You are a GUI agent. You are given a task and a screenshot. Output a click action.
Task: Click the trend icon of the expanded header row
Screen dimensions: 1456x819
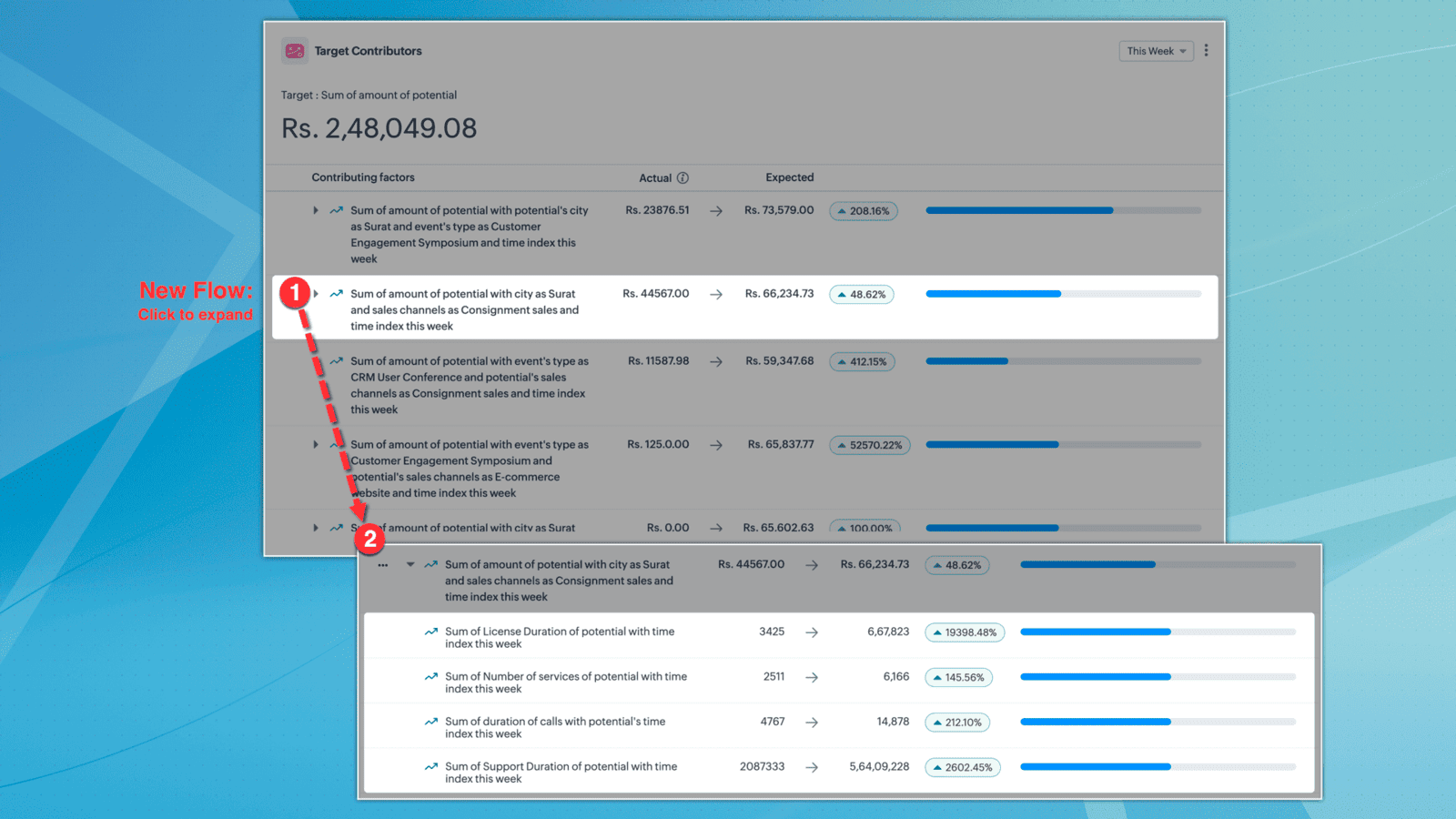click(x=431, y=565)
